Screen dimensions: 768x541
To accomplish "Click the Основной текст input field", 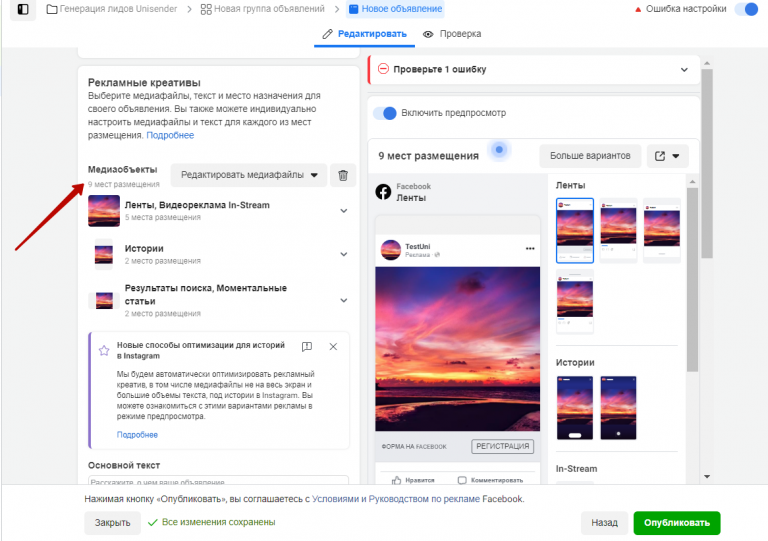I will click(218, 480).
